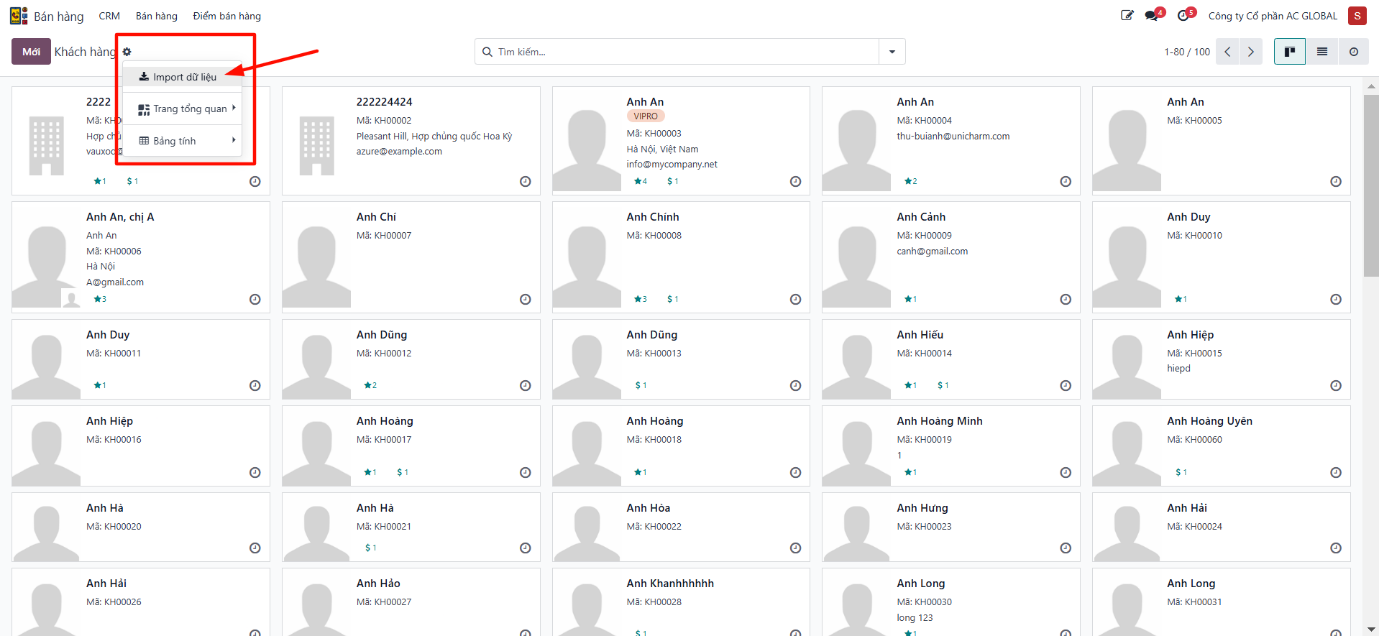Screen dimensions: 1379x636
Task: Click the Mới button
Action: point(31,52)
